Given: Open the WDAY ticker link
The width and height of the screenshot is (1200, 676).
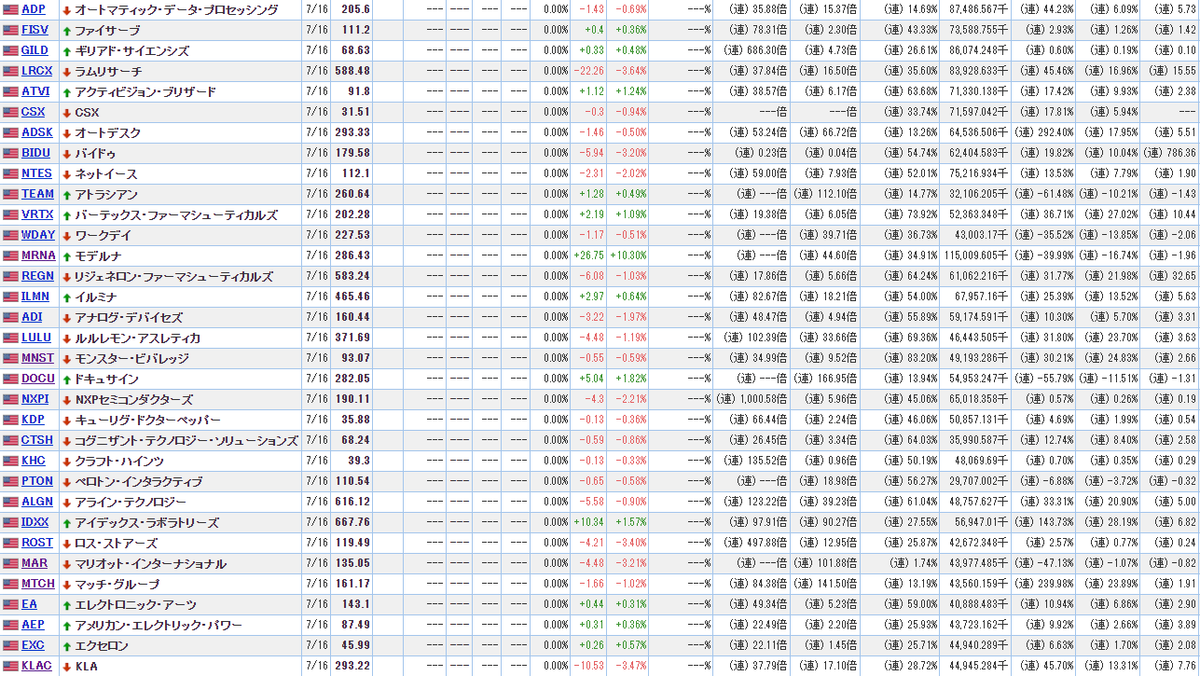Looking at the screenshot, I should coord(37,235).
